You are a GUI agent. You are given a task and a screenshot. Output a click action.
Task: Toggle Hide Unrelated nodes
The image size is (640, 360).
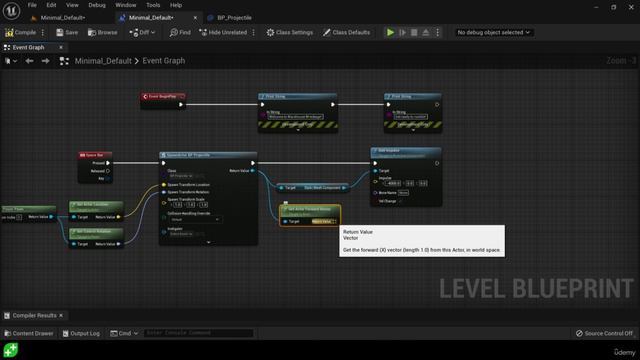223,32
